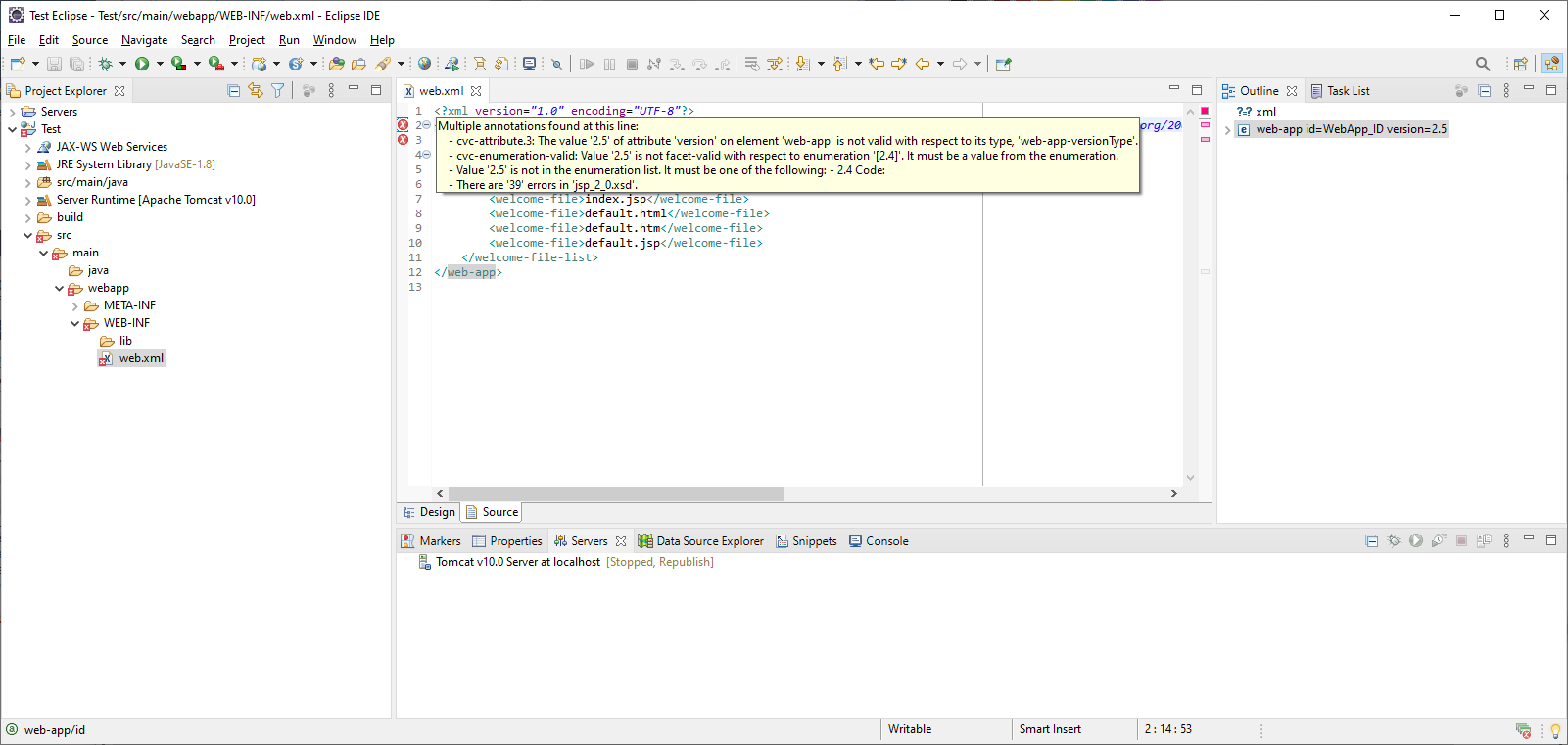Open the Window menu
This screenshot has height=745, width=1568.
coord(334,40)
